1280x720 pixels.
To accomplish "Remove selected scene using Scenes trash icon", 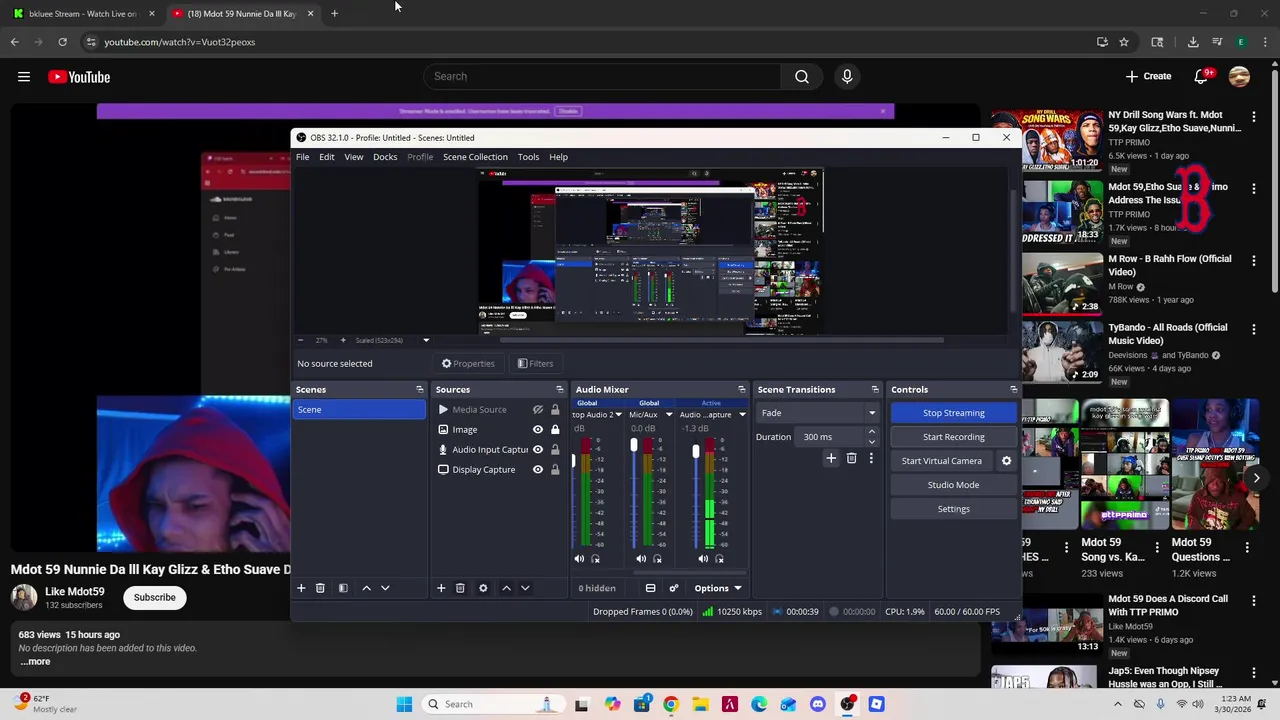I will [x=320, y=588].
